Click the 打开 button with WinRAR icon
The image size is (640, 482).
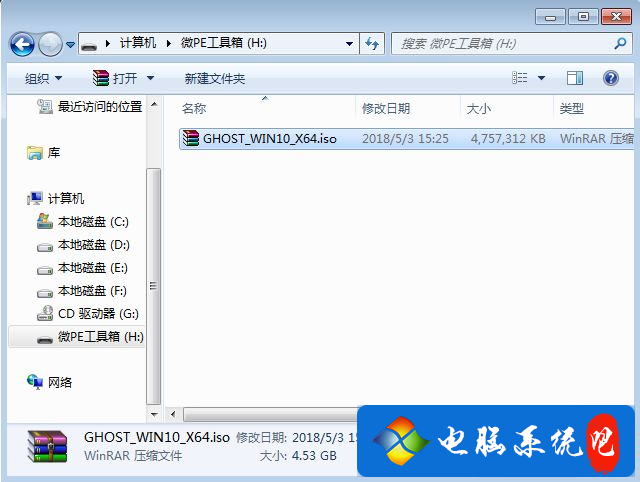click(x=115, y=78)
